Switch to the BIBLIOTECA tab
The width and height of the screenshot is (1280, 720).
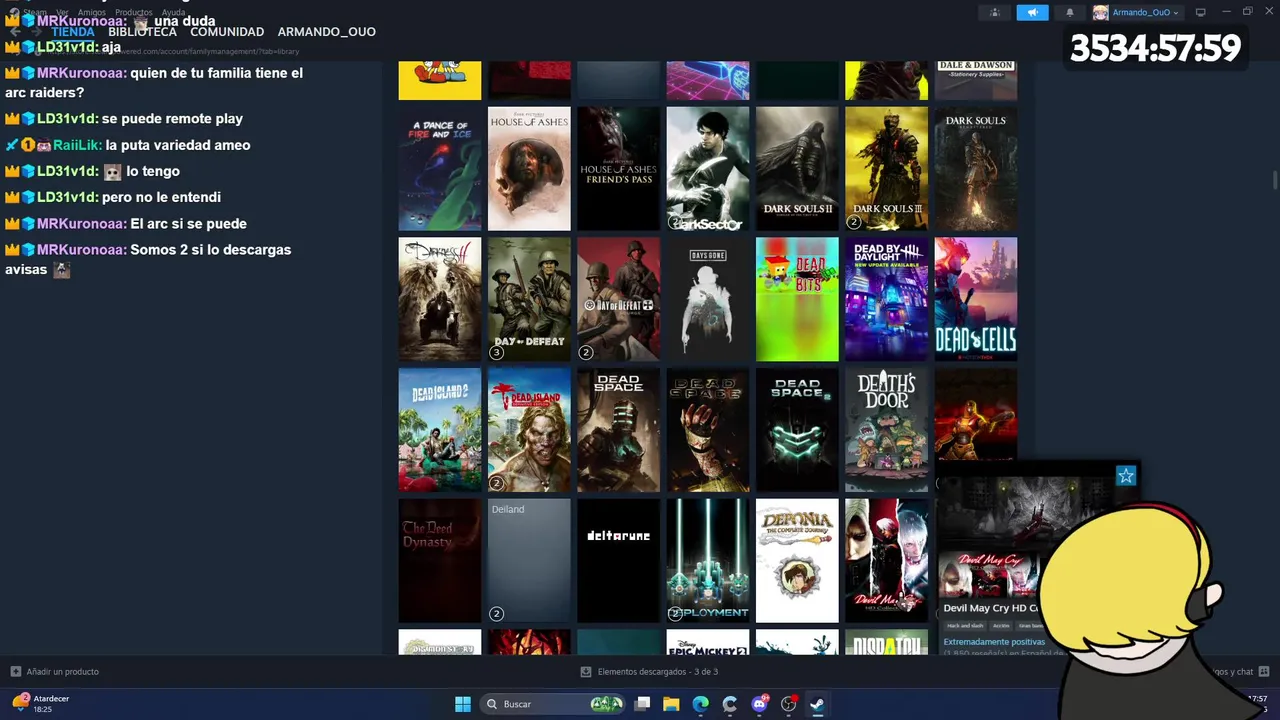tap(142, 32)
